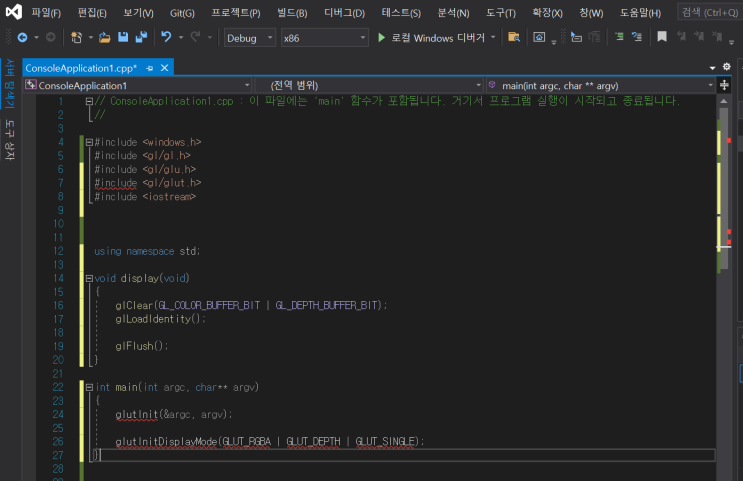Open the 분석(N) menu
The height and width of the screenshot is (481, 743).
pyautogui.click(x=453, y=13)
